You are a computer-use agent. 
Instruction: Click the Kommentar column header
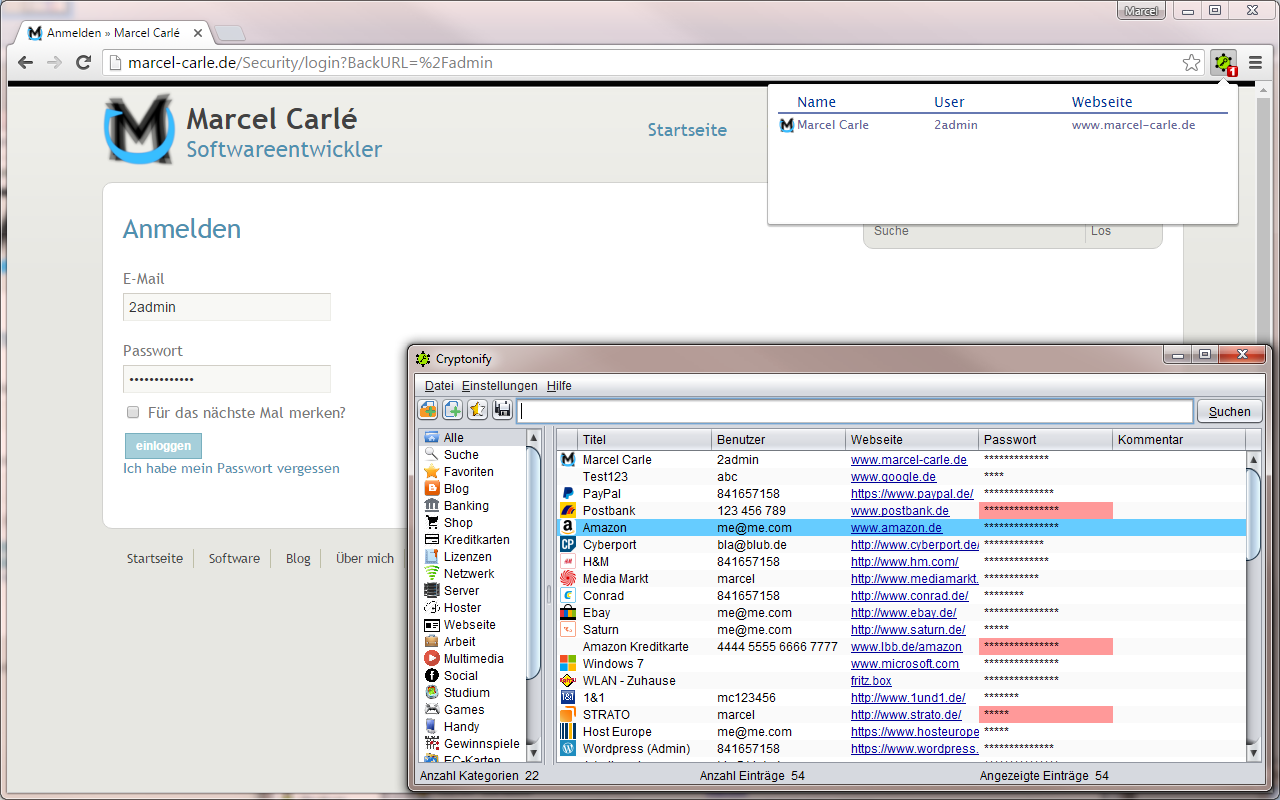coord(1179,440)
